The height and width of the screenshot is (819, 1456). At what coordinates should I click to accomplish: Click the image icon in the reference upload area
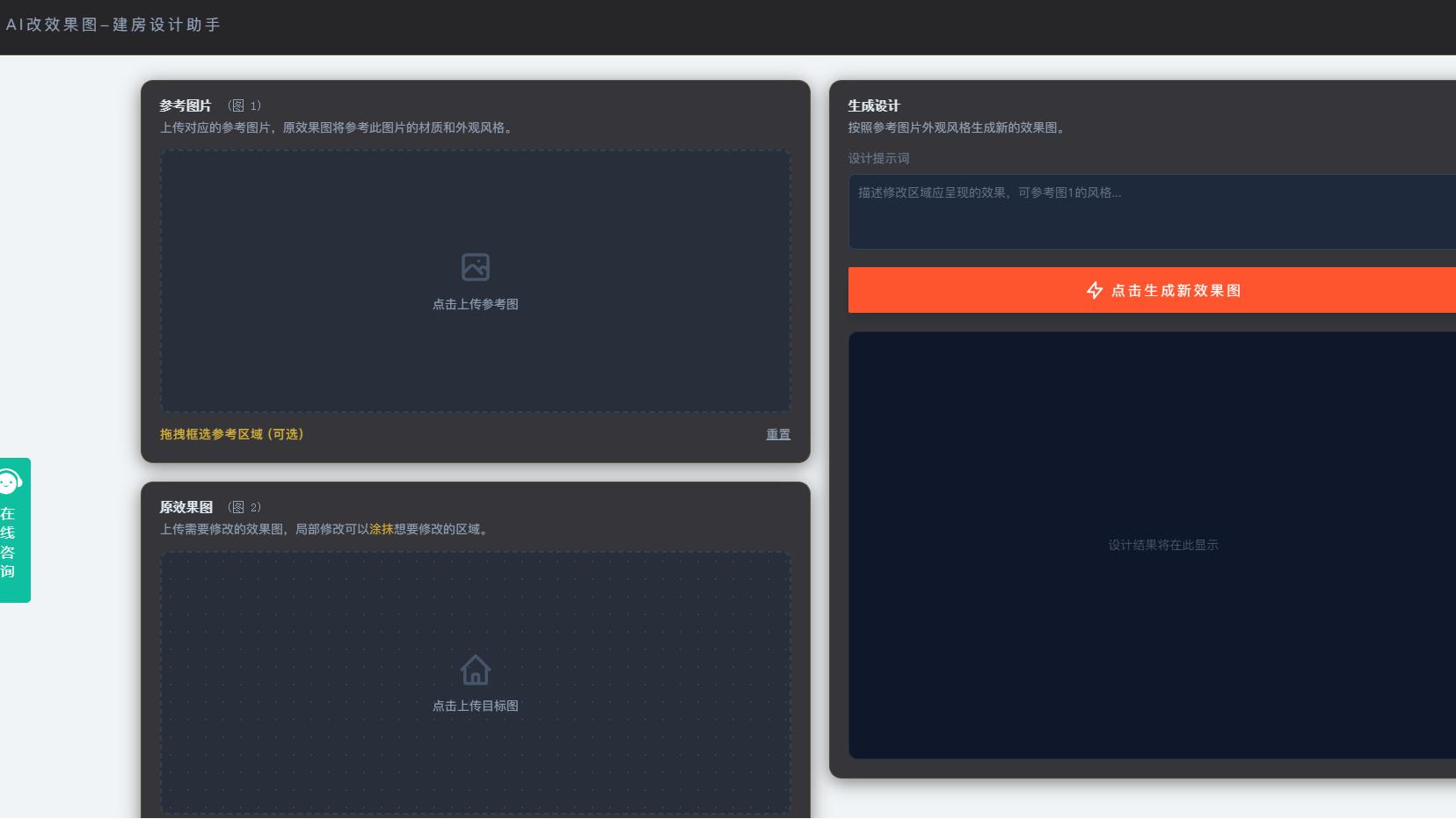click(475, 266)
